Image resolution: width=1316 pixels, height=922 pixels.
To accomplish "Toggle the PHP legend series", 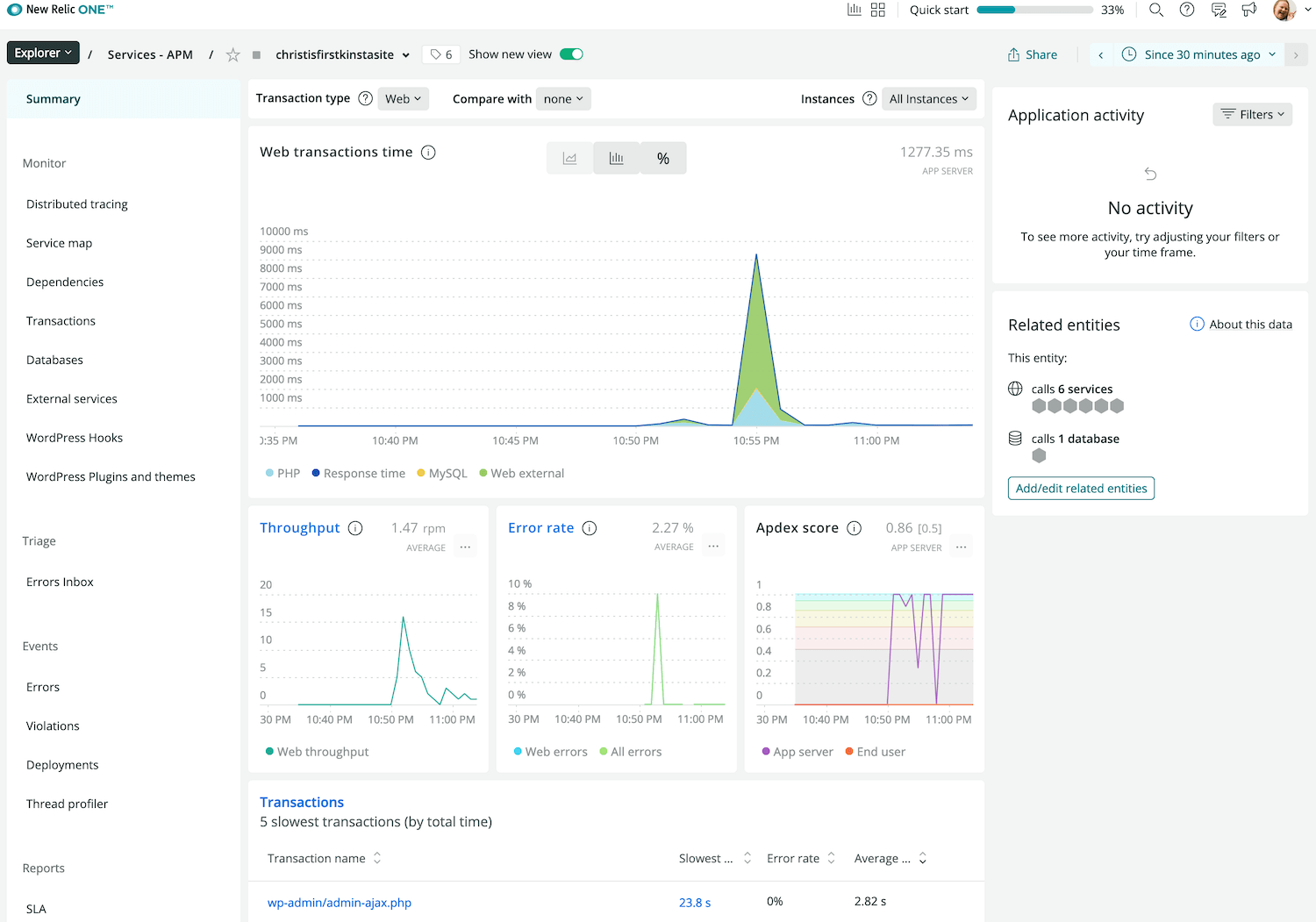I will [x=283, y=473].
